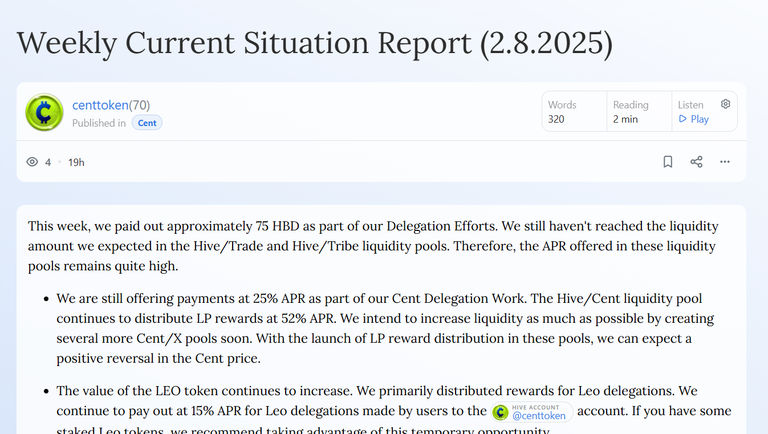Open the centtoken profile avatar

[x=44, y=112]
